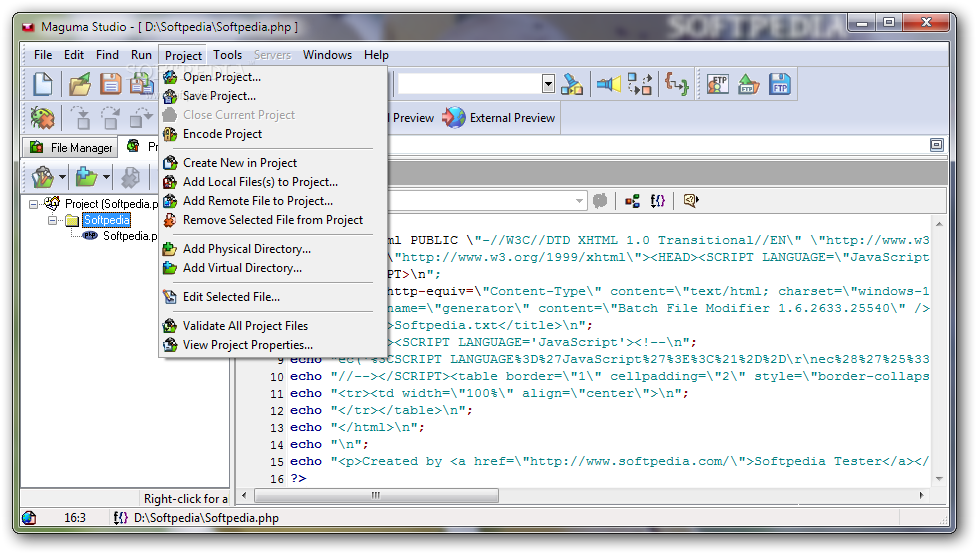Select Validate All Project Files
This screenshot has width=977, height=554.
tap(273, 326)
